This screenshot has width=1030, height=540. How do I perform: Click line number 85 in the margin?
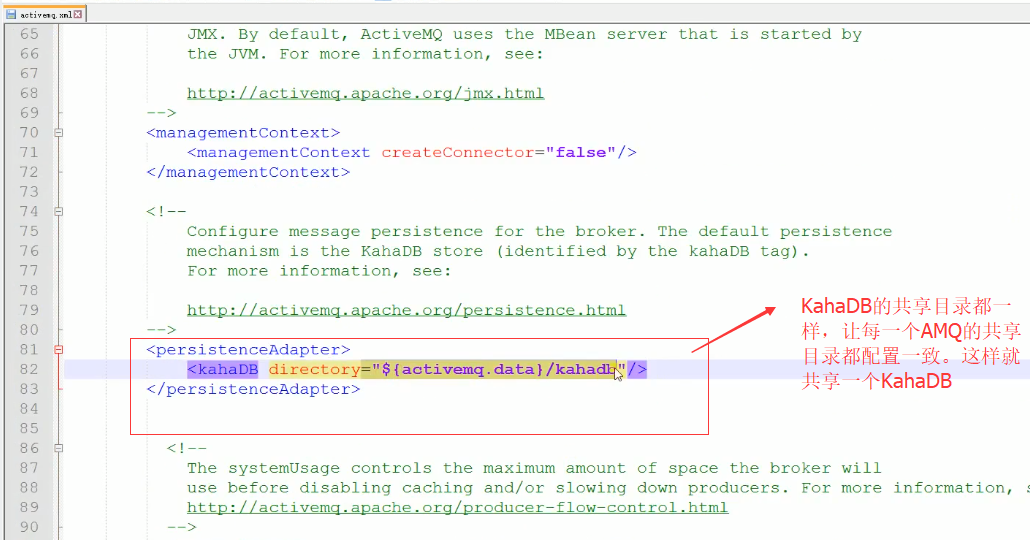29,428
